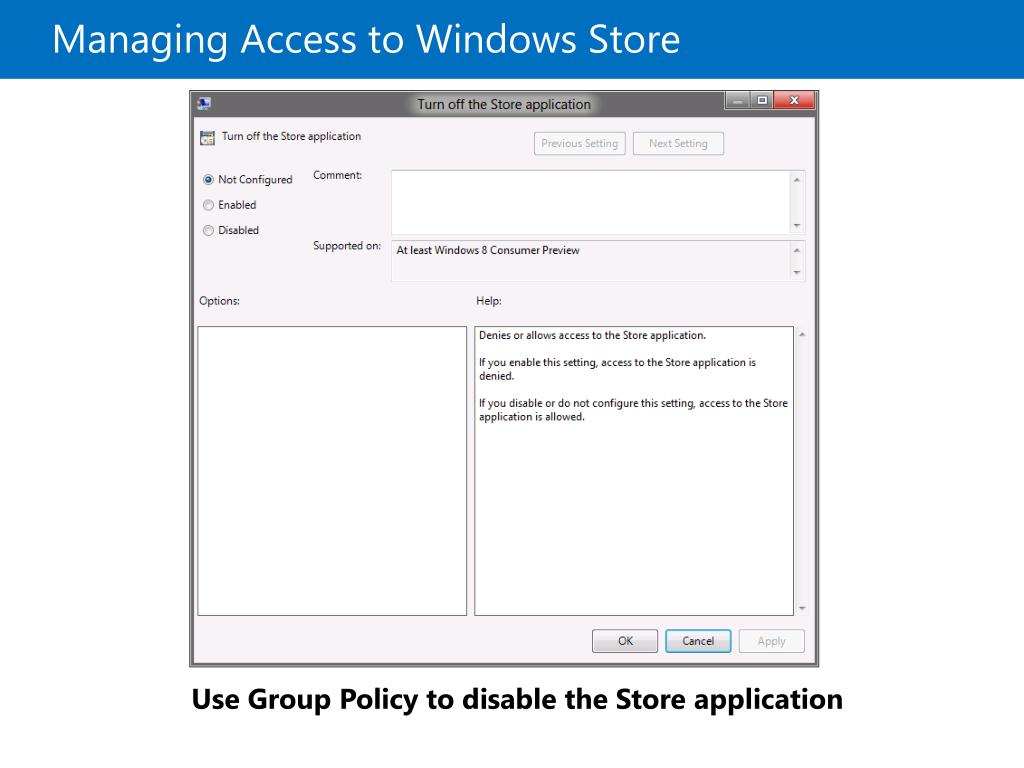This screenshot has height=768, width=1024.
Task: Click the Apply button
Action: (771, 641)
